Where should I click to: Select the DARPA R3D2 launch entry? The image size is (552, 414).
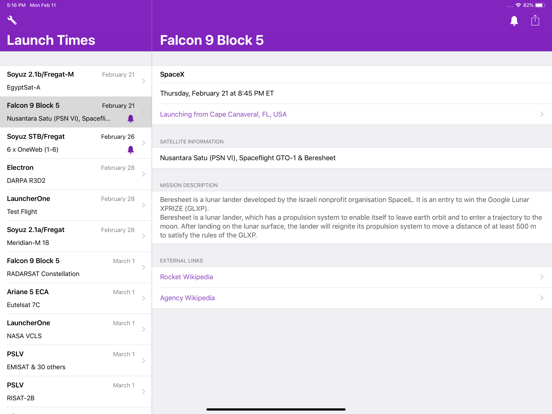click(76, 174)
